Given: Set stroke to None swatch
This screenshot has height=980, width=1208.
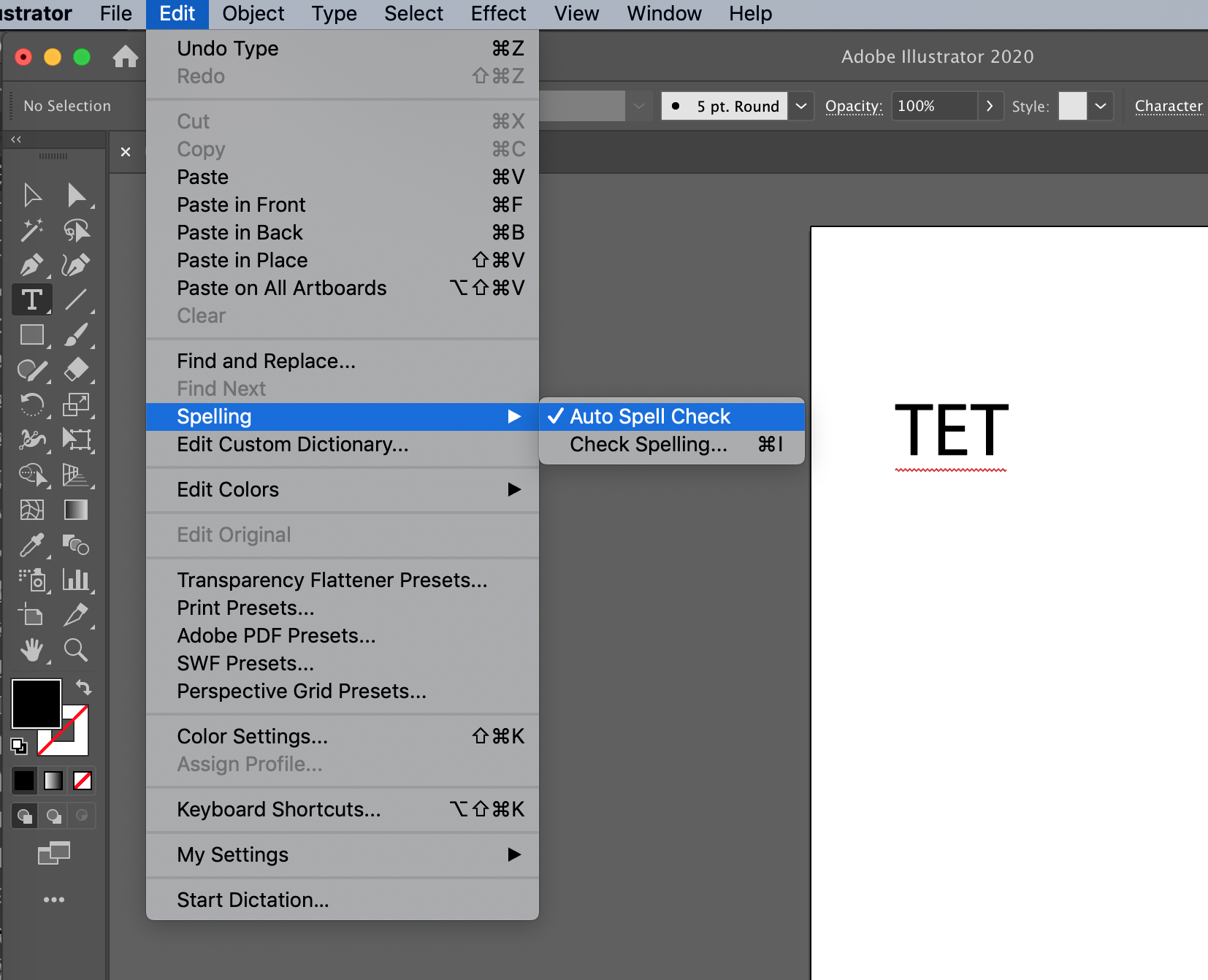Looking at the screenshot, I should (82, 781).
